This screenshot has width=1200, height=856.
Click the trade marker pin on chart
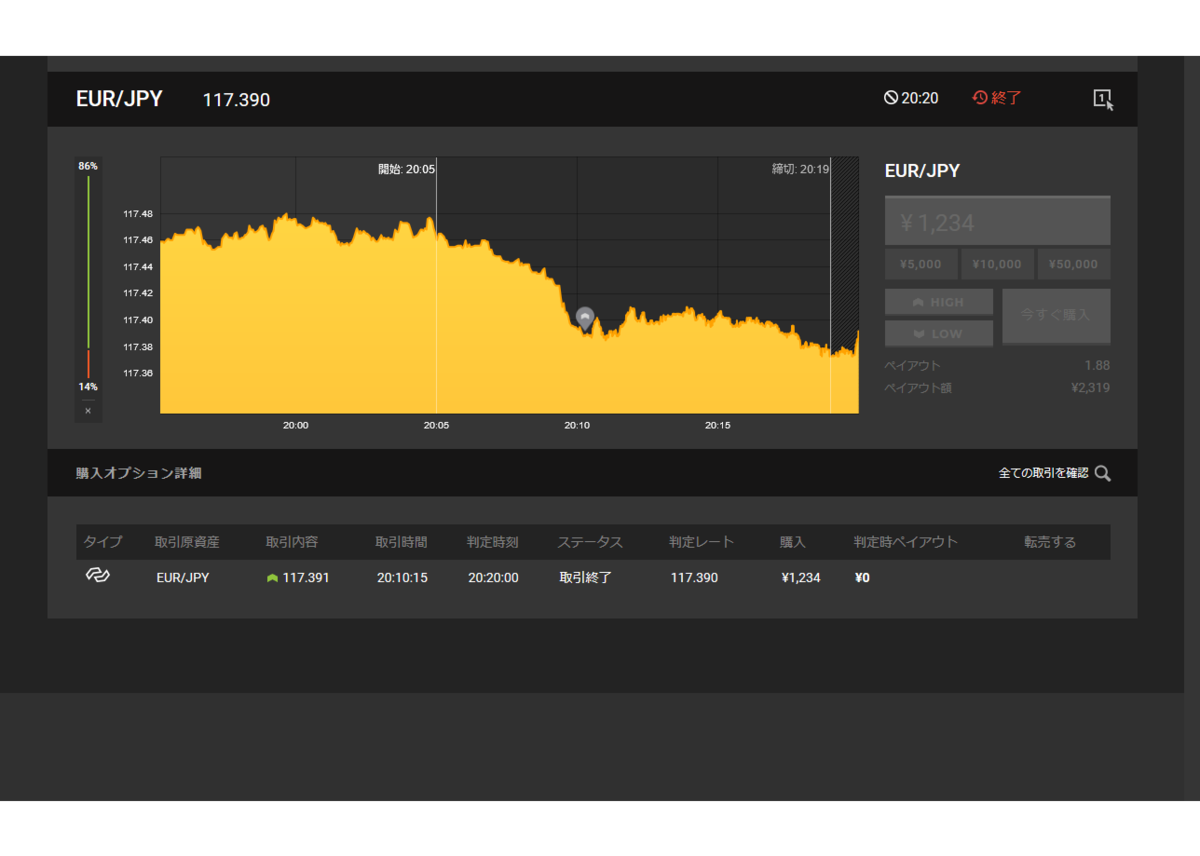coord(585,319)
